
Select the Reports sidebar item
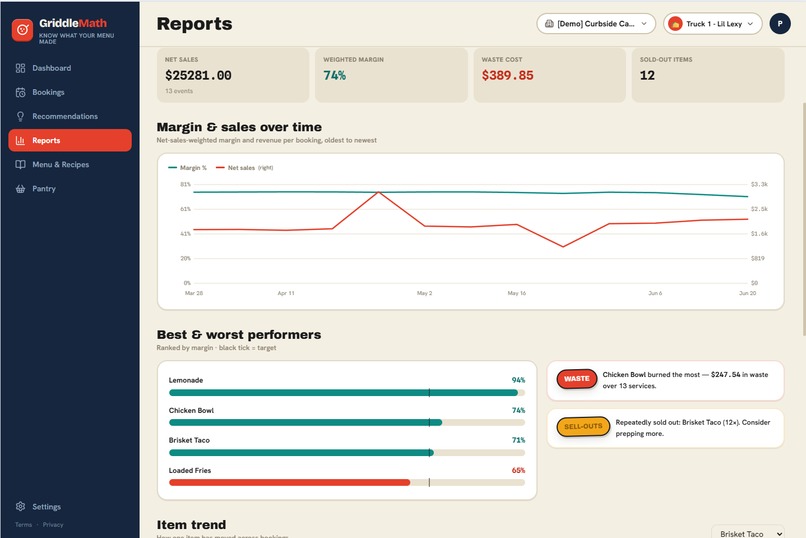[x=70, y=140]
